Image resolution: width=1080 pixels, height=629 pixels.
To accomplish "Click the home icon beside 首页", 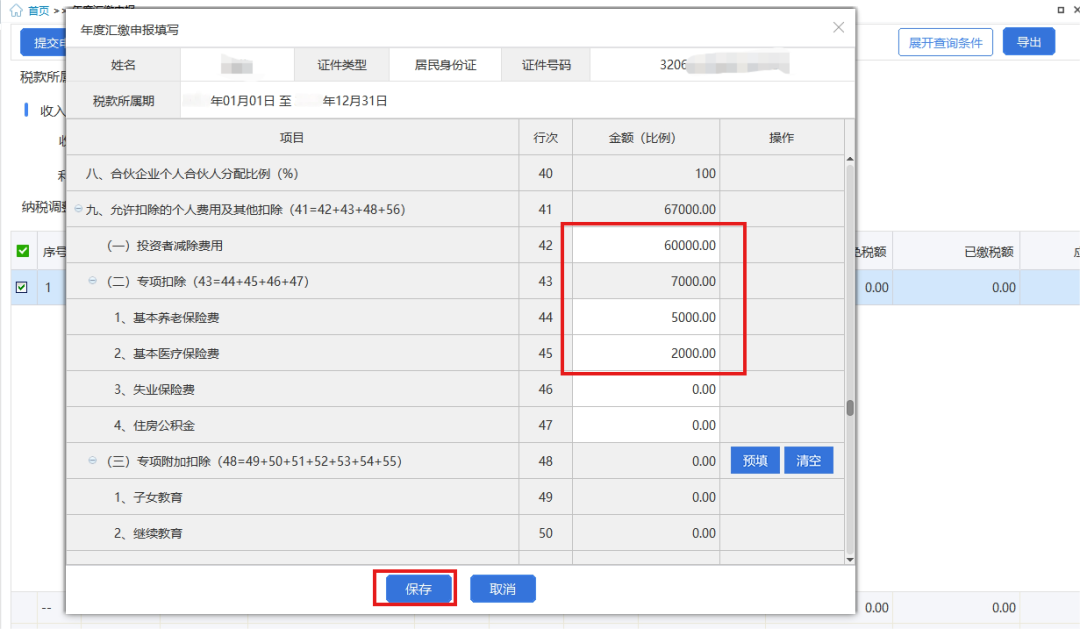I will [15, 9].
